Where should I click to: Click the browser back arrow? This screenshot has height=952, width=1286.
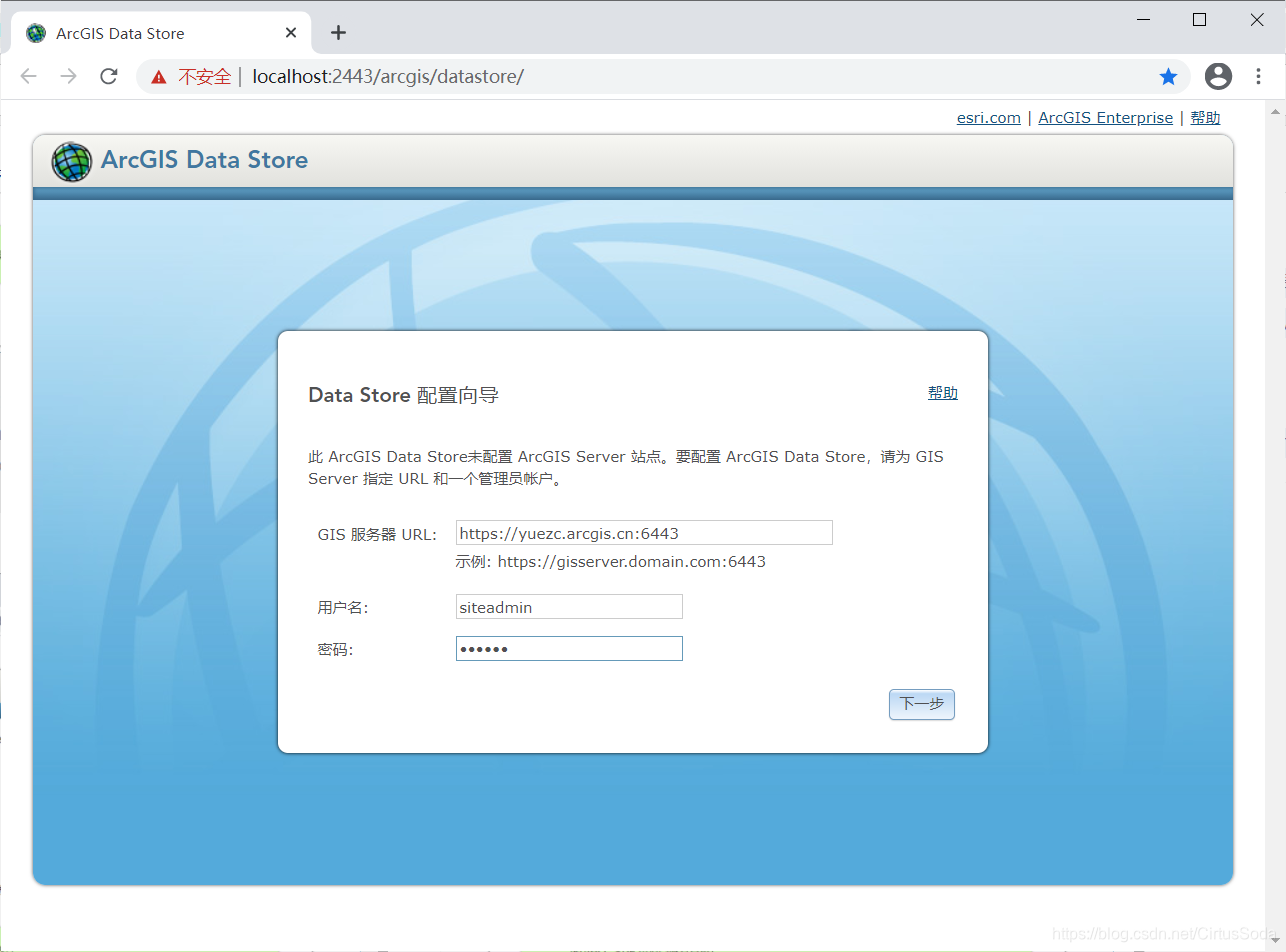pos(29,77)
